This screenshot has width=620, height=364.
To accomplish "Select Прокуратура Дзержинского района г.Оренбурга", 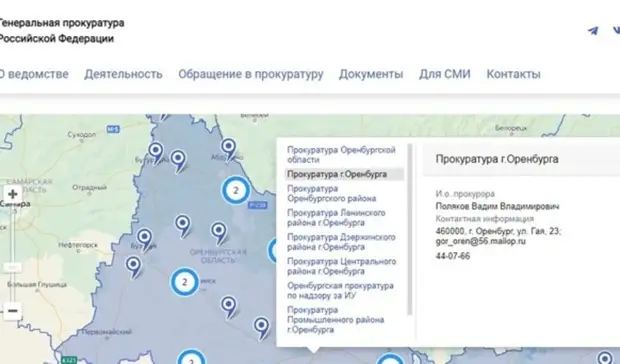I will [x=341, y=242].
